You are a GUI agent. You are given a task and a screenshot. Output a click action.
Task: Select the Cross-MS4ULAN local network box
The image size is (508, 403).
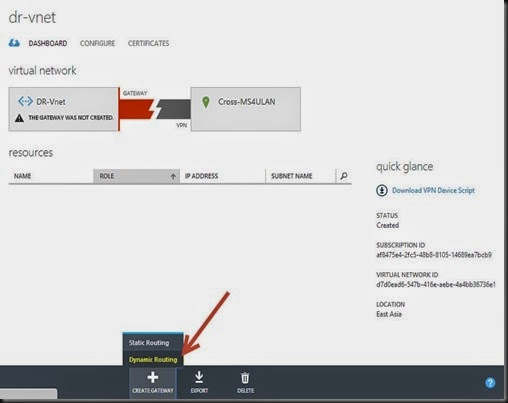coord(246,109)
